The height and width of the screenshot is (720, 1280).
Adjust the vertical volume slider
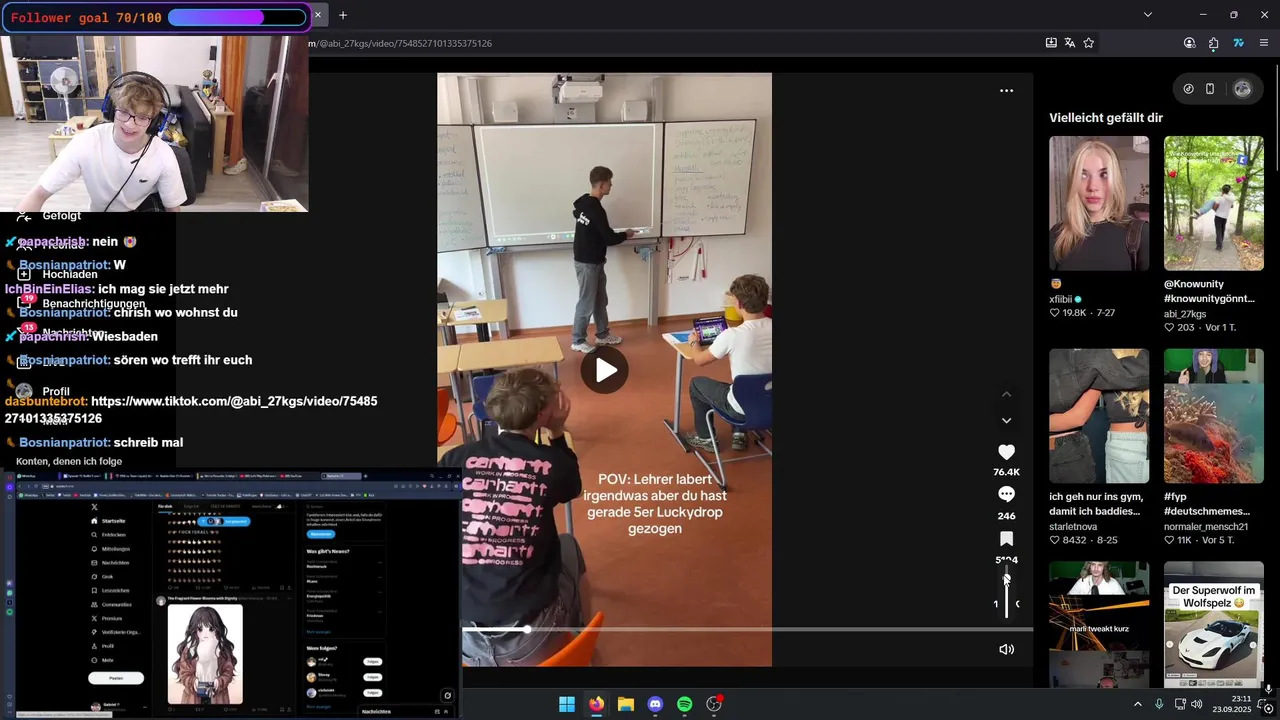click(x=1006, y=593)
